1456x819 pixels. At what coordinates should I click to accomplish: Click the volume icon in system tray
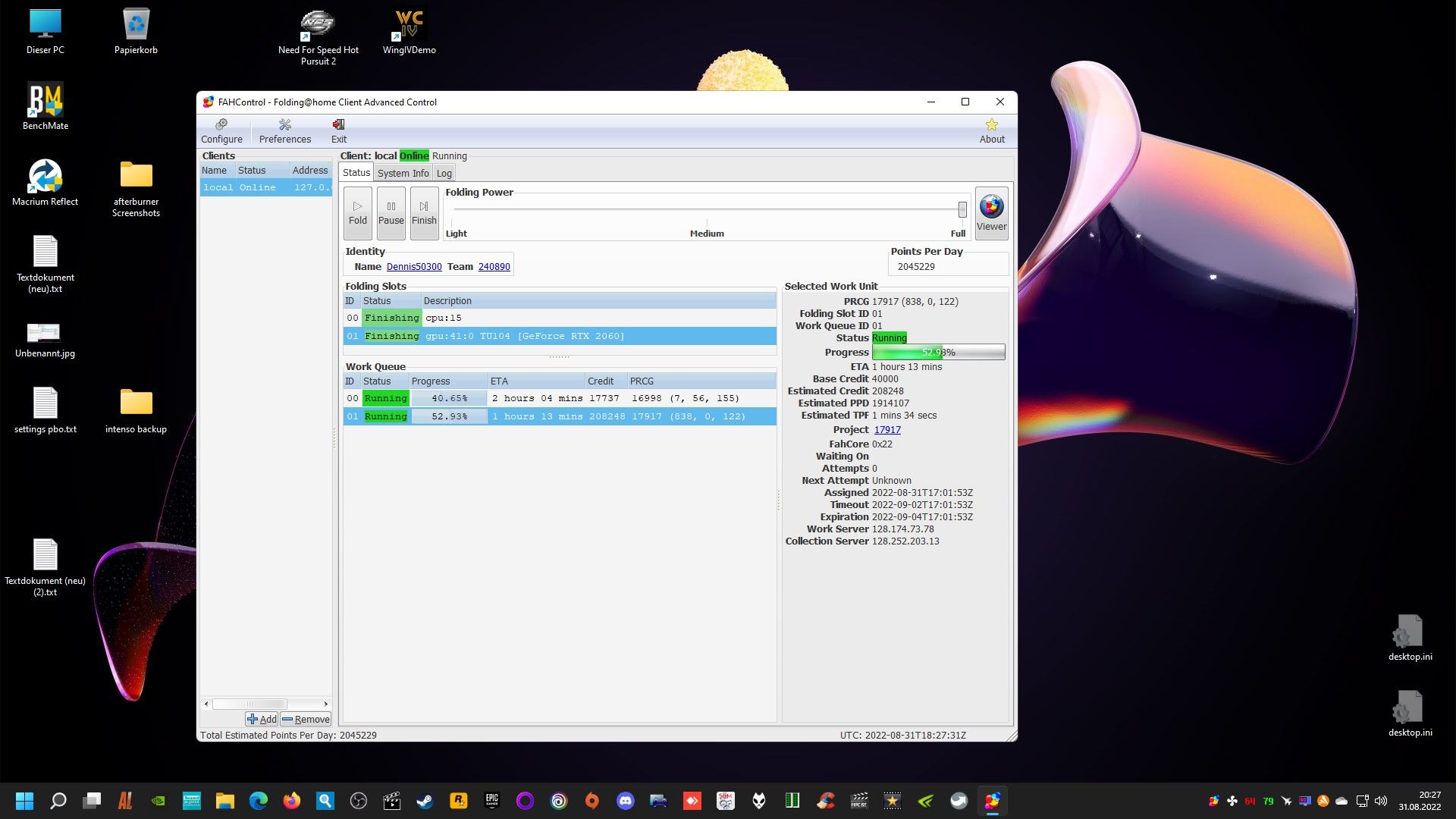[x=1381, y=801]
